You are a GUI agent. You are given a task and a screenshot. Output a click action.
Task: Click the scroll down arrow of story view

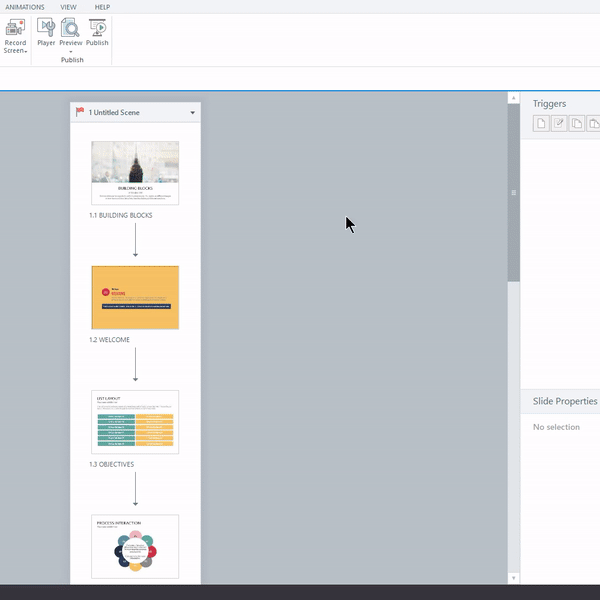514,578
